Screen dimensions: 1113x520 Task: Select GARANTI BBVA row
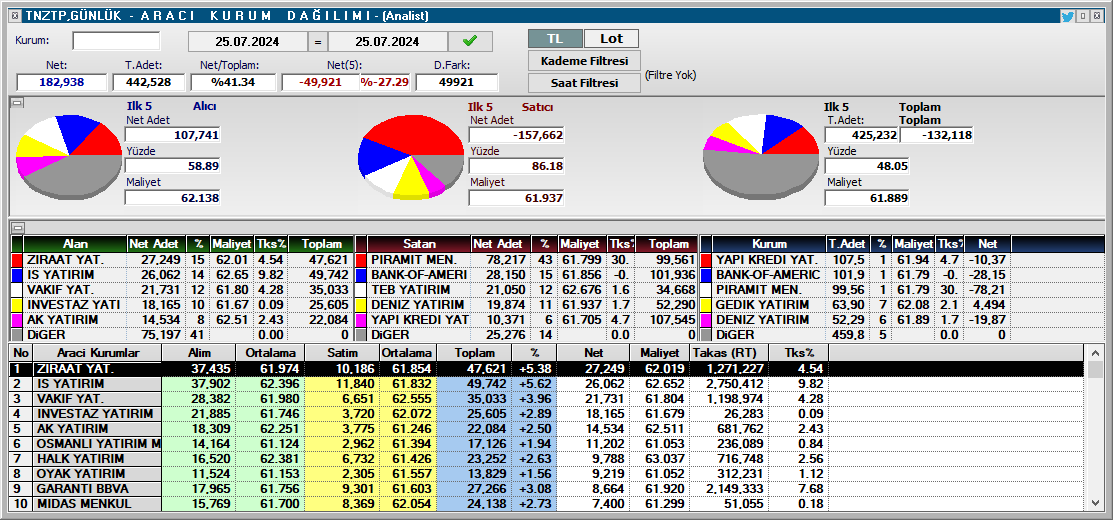coord(547,489)
